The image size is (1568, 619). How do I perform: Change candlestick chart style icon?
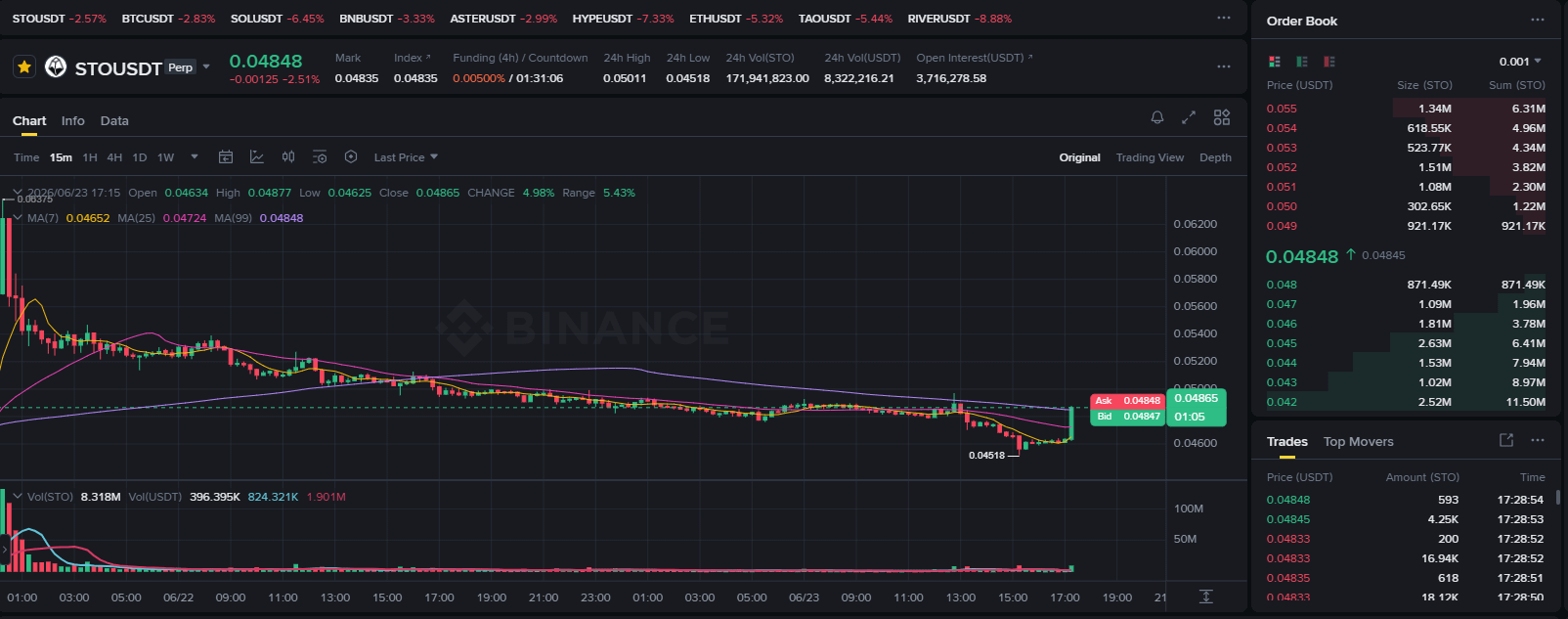point(288,156)
